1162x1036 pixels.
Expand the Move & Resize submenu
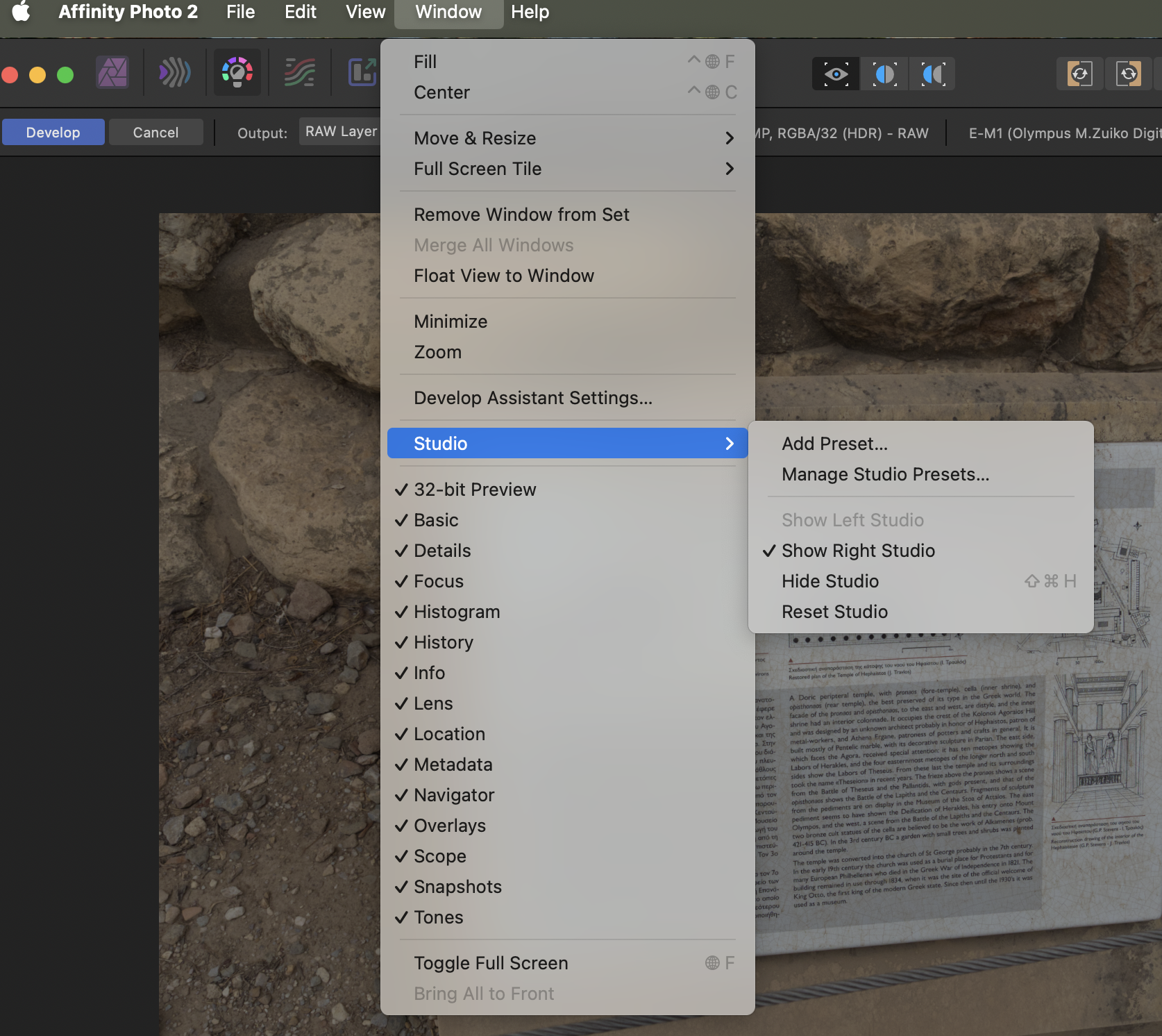(x=567, y=138)
